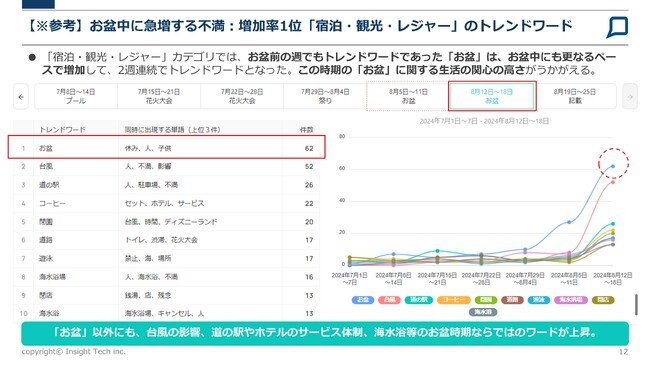Screen dimensions: 650x366
Task: Toggle the orange コーヒー legend chip
Action: click(454, 300)
